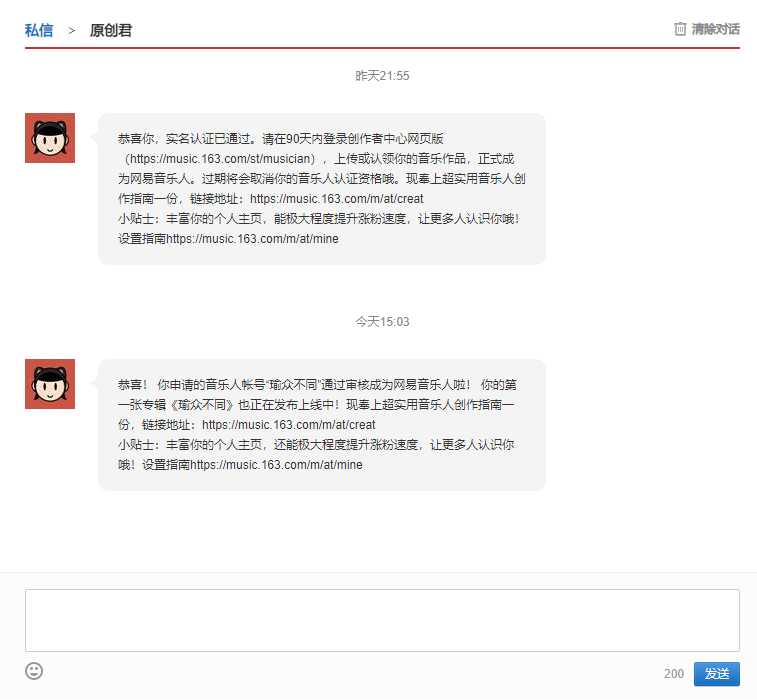757x700 pixels.
Task: Click the 今天15:03 timestamp
Action: (382, 322)
